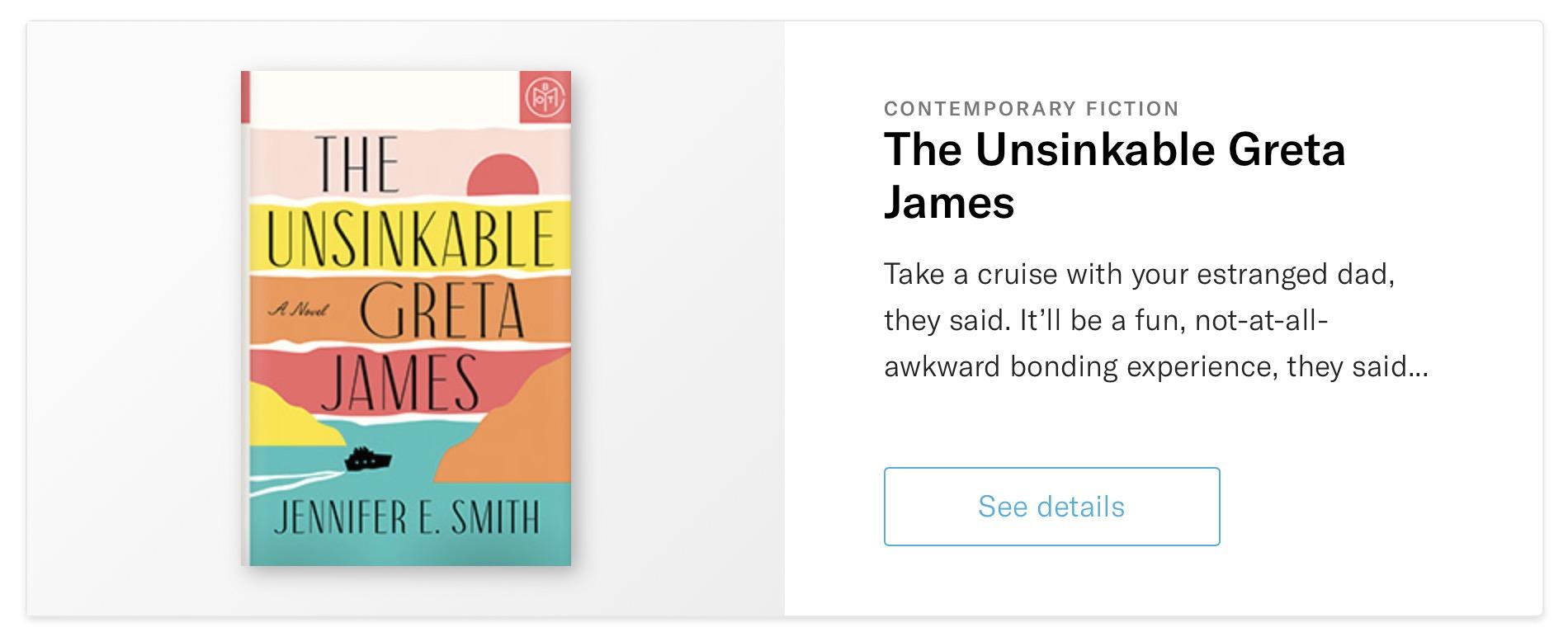Click "James" on the heading's second line
The width and height of the screenshot is (1568, 637).
949,204
